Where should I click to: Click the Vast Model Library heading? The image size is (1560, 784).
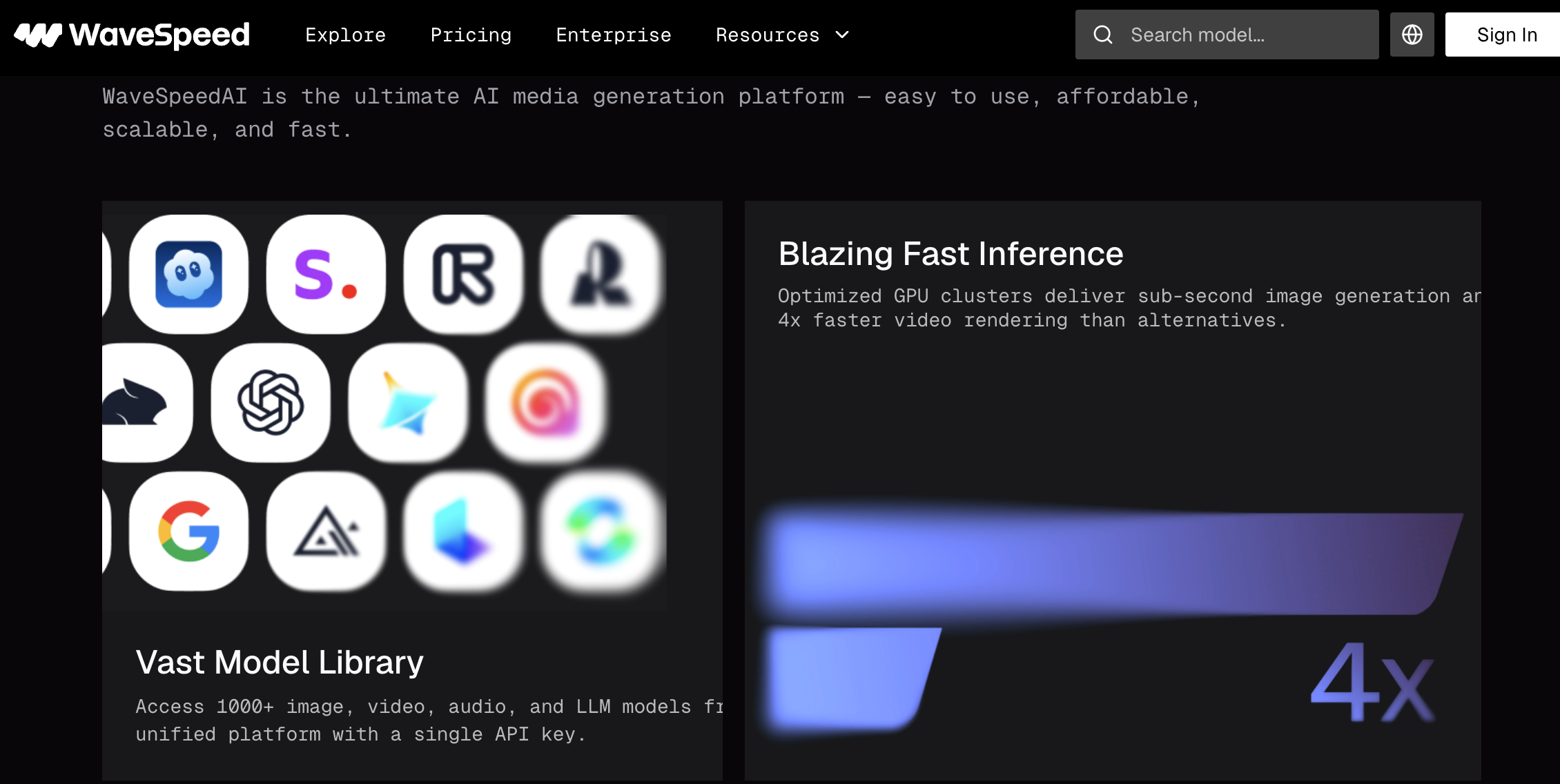click(280, 663)
